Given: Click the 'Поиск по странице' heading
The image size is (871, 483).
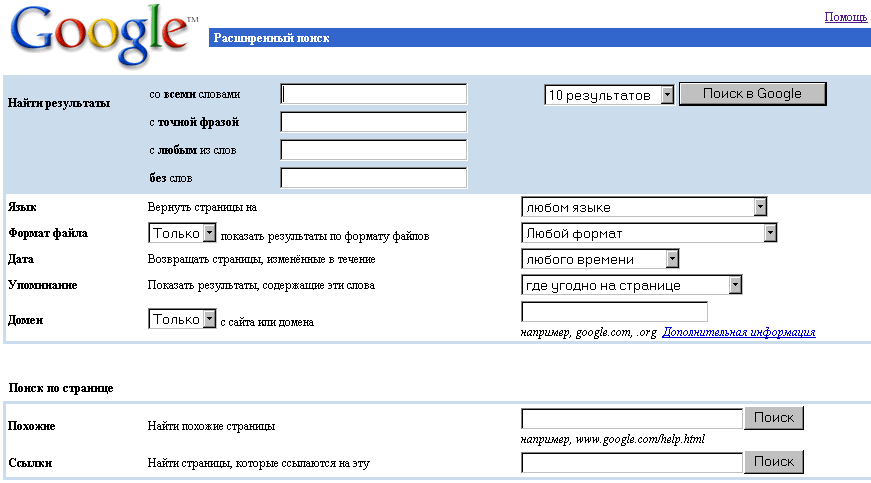Looking at the screenshot, I should tap(61, 388).
